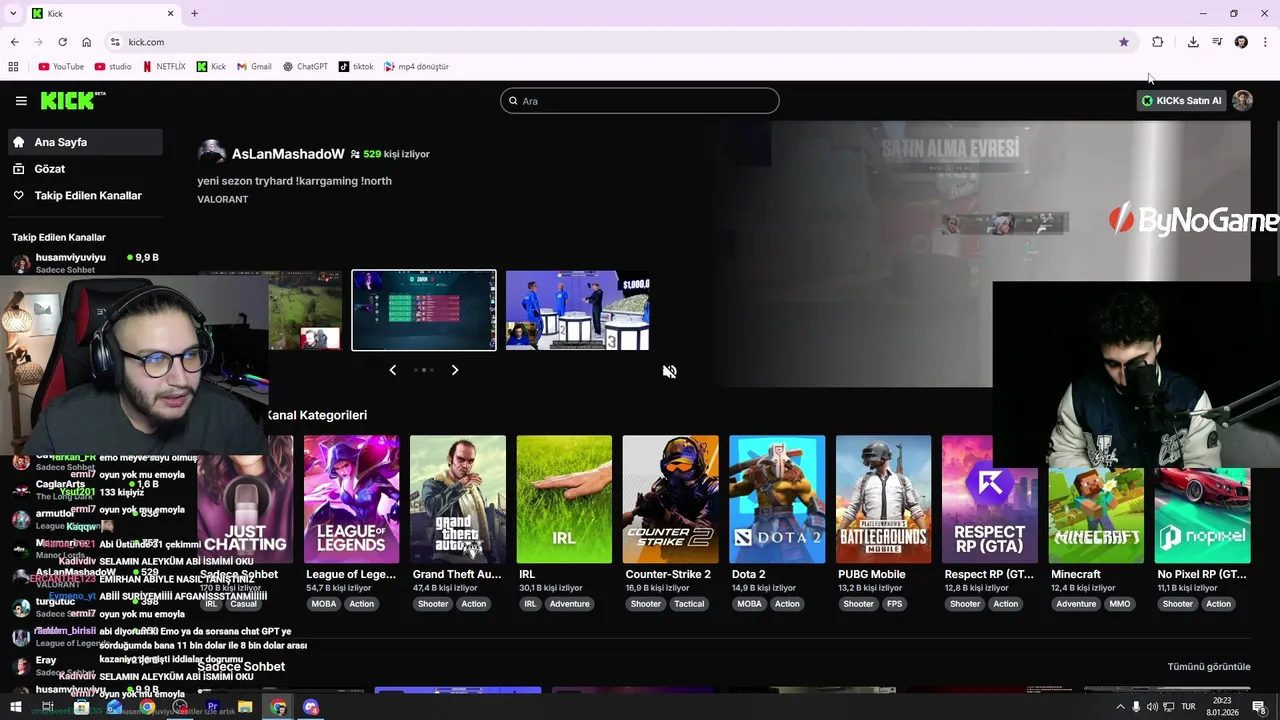Click the MOBA tag under League of Legends
The width and height of the screenshot is (1280, 720).
pyautogui.click(x=324, y=604)
